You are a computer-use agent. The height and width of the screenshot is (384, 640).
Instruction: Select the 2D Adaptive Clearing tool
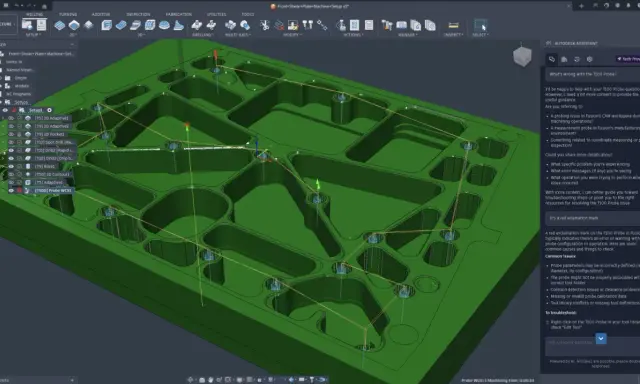click(x=60, y=25)
